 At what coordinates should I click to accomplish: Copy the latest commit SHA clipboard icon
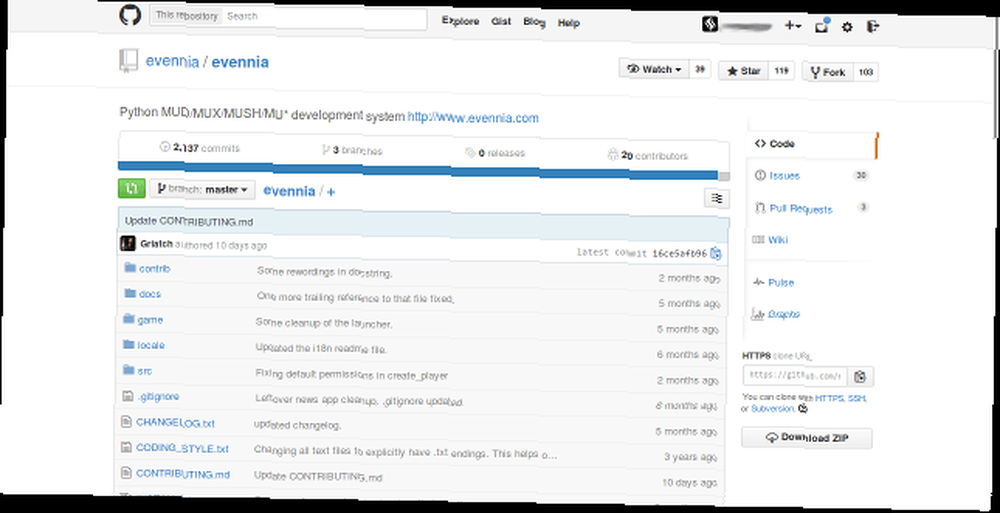pos(716,254)
